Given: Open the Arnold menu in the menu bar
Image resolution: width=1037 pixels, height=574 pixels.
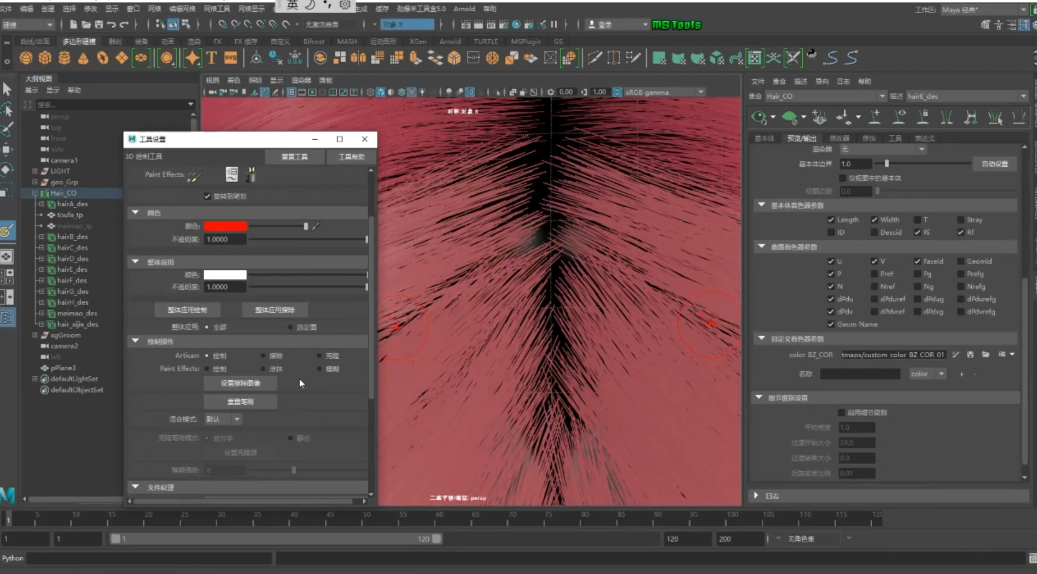Looking at the screenshot, I should click(464, 9).
